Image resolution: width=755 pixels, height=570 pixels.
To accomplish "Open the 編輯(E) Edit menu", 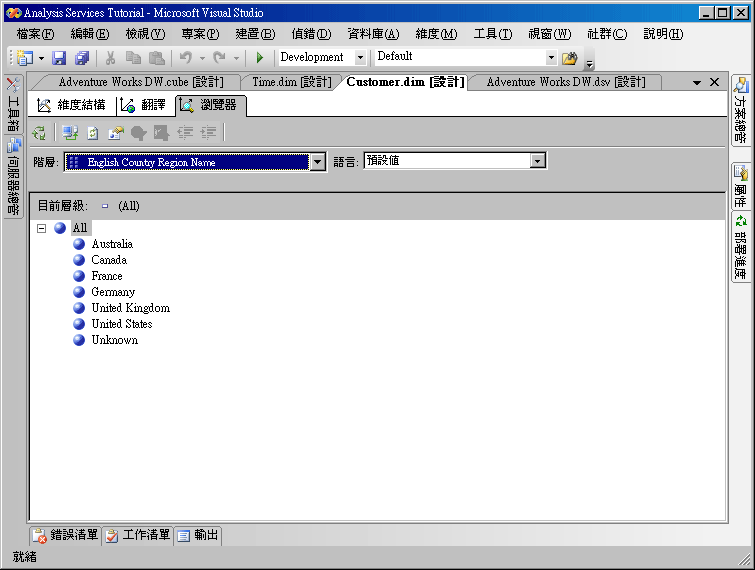I will [90, 34].
